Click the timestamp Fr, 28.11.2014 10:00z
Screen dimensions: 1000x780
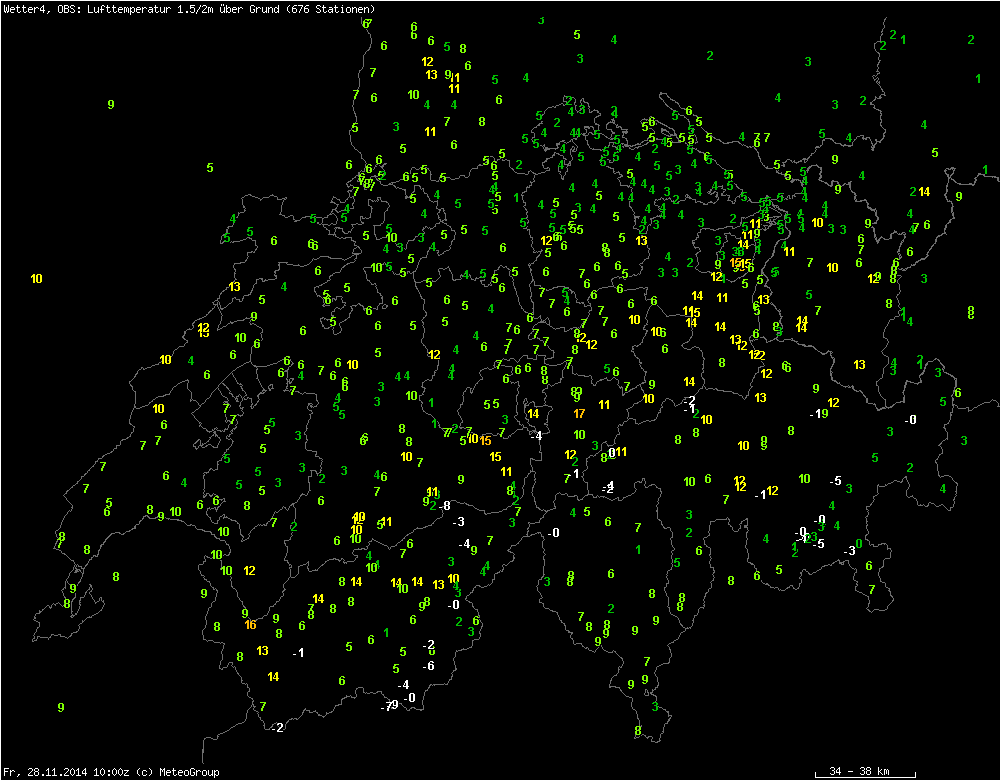coord(65,772)
